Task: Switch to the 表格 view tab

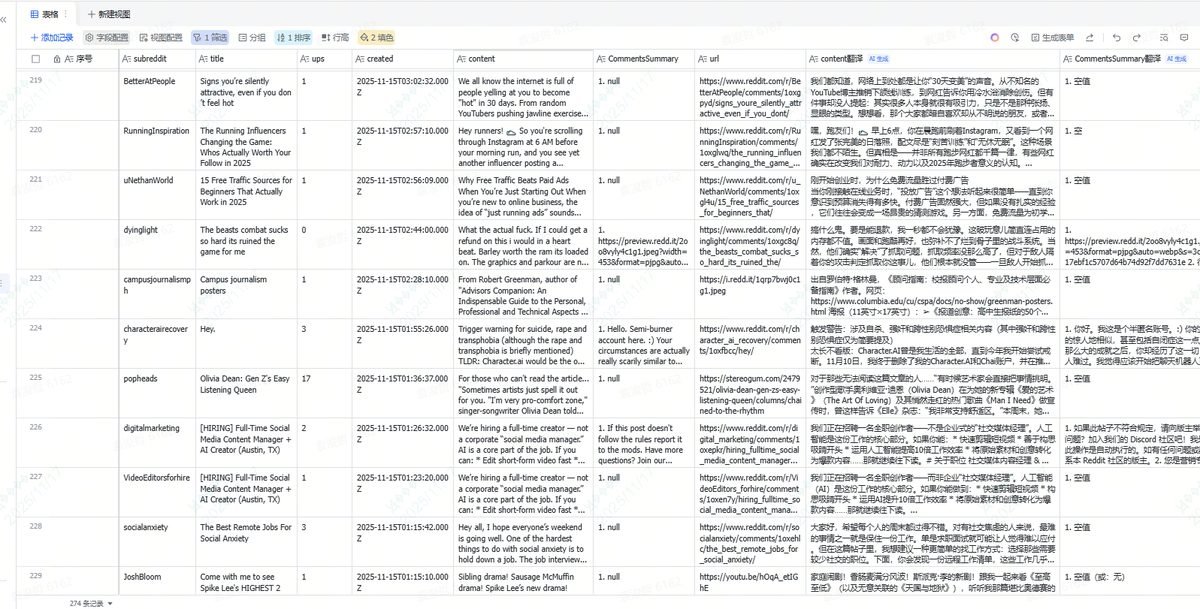Action: click(x=50, y=14)
